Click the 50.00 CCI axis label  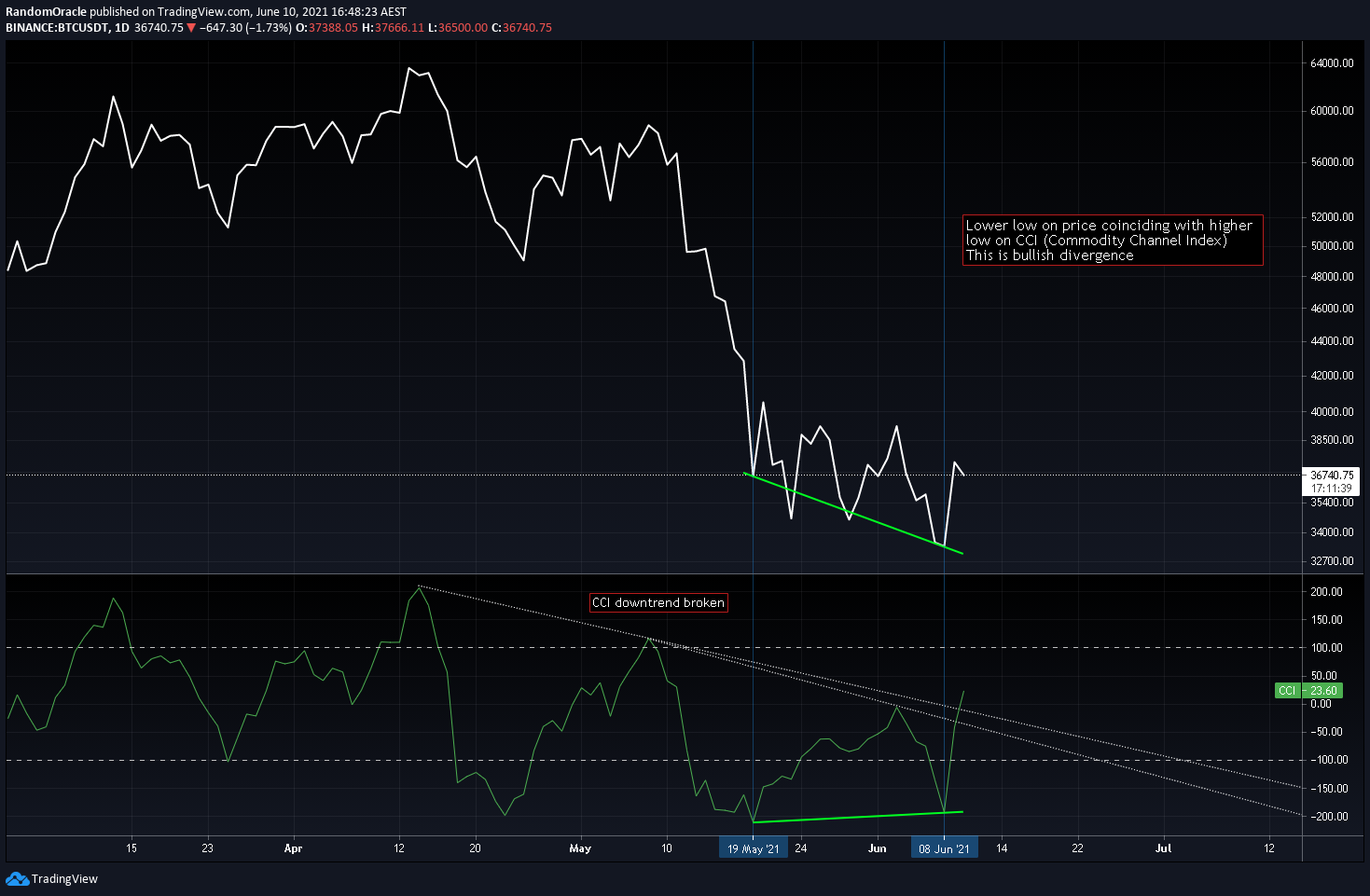tap(1323, 676)
